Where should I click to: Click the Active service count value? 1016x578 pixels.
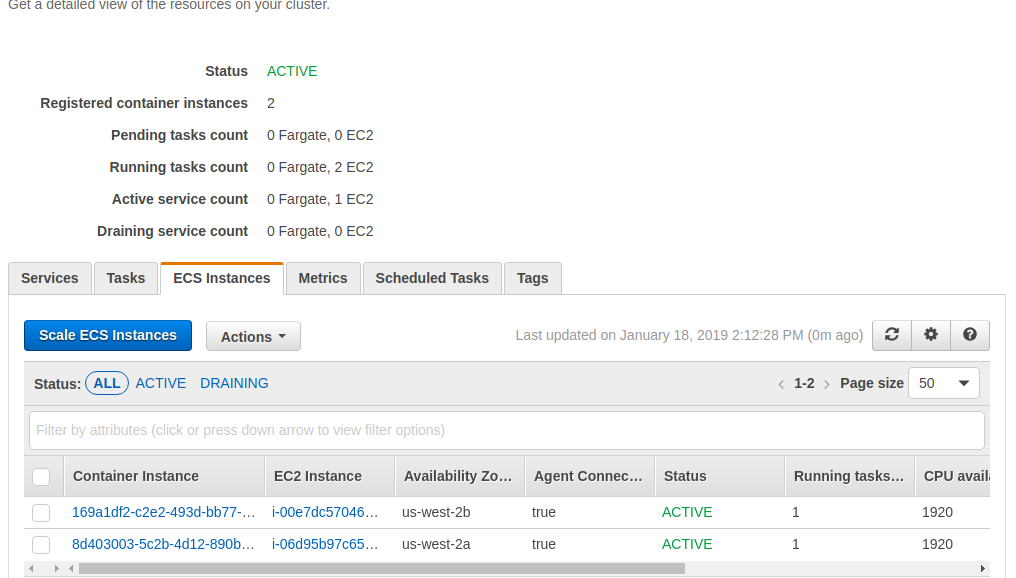click(320, 199)
